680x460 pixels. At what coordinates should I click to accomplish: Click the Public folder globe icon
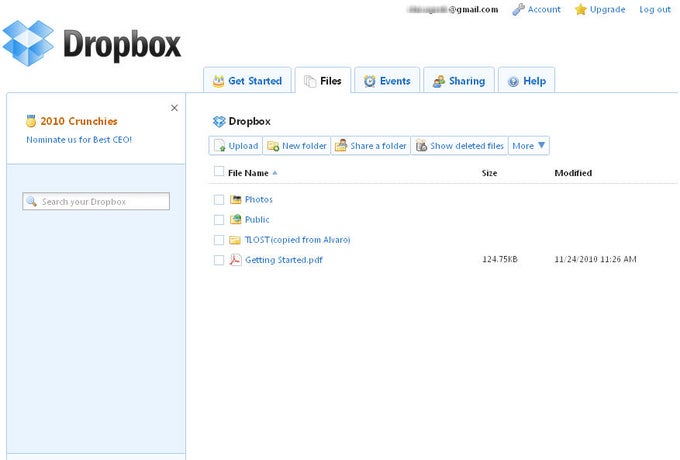pos(235,219)
